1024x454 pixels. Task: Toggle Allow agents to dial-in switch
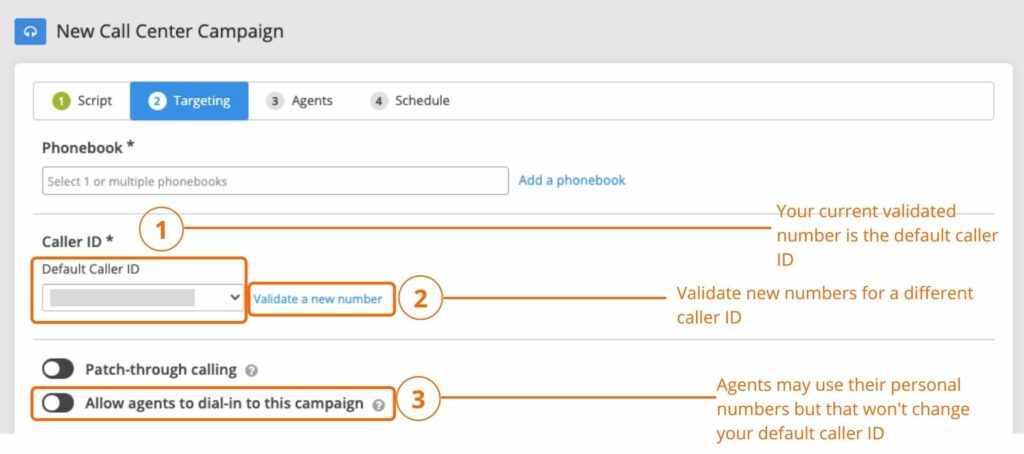click(58, 404)
